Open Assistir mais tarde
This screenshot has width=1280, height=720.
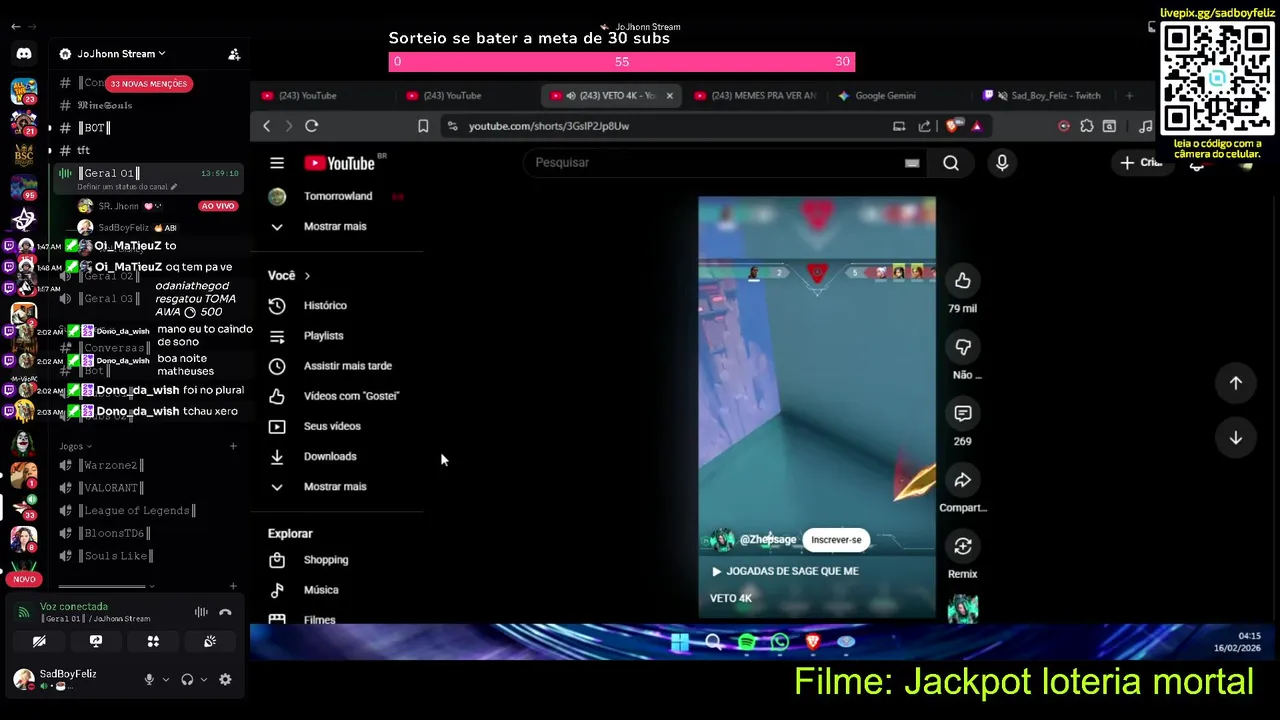pos(347,366)
